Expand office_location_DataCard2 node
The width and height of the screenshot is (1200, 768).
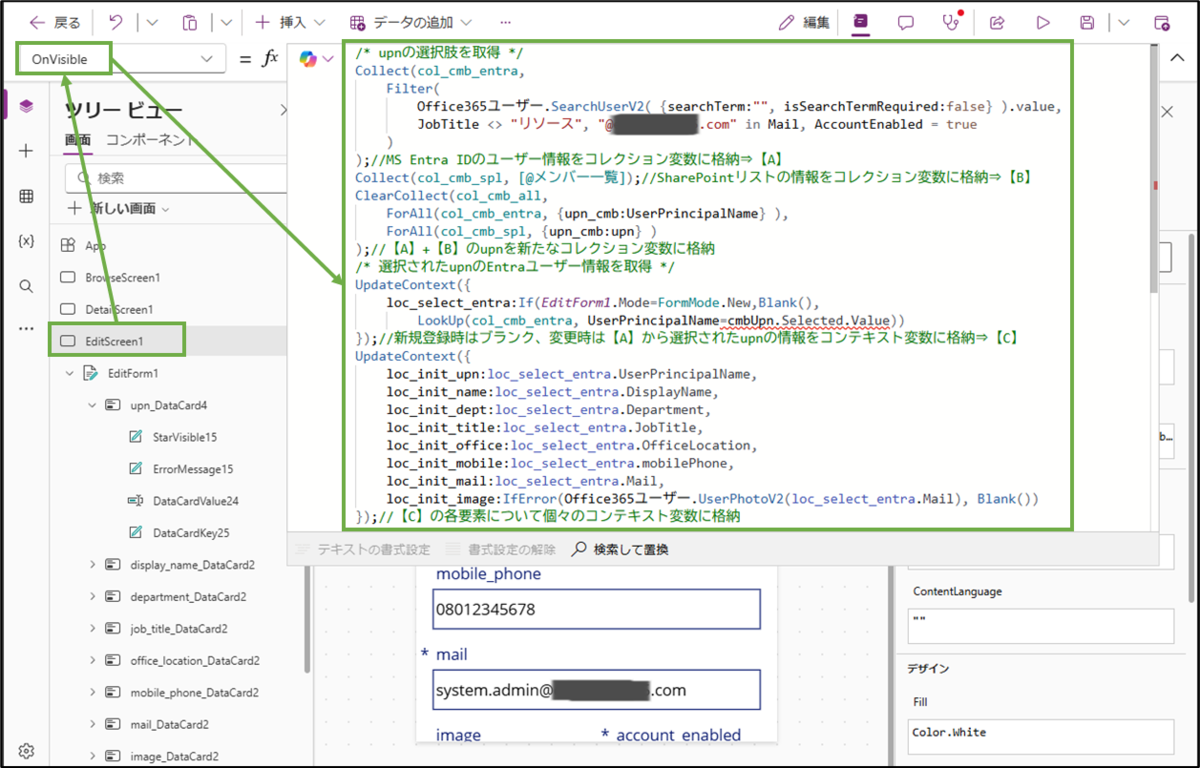(93, 661)
